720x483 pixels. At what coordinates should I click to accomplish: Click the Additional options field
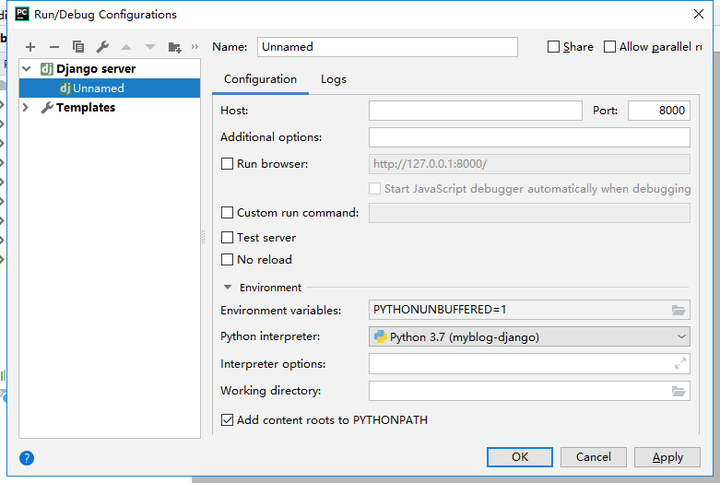[x=529, y=137]
